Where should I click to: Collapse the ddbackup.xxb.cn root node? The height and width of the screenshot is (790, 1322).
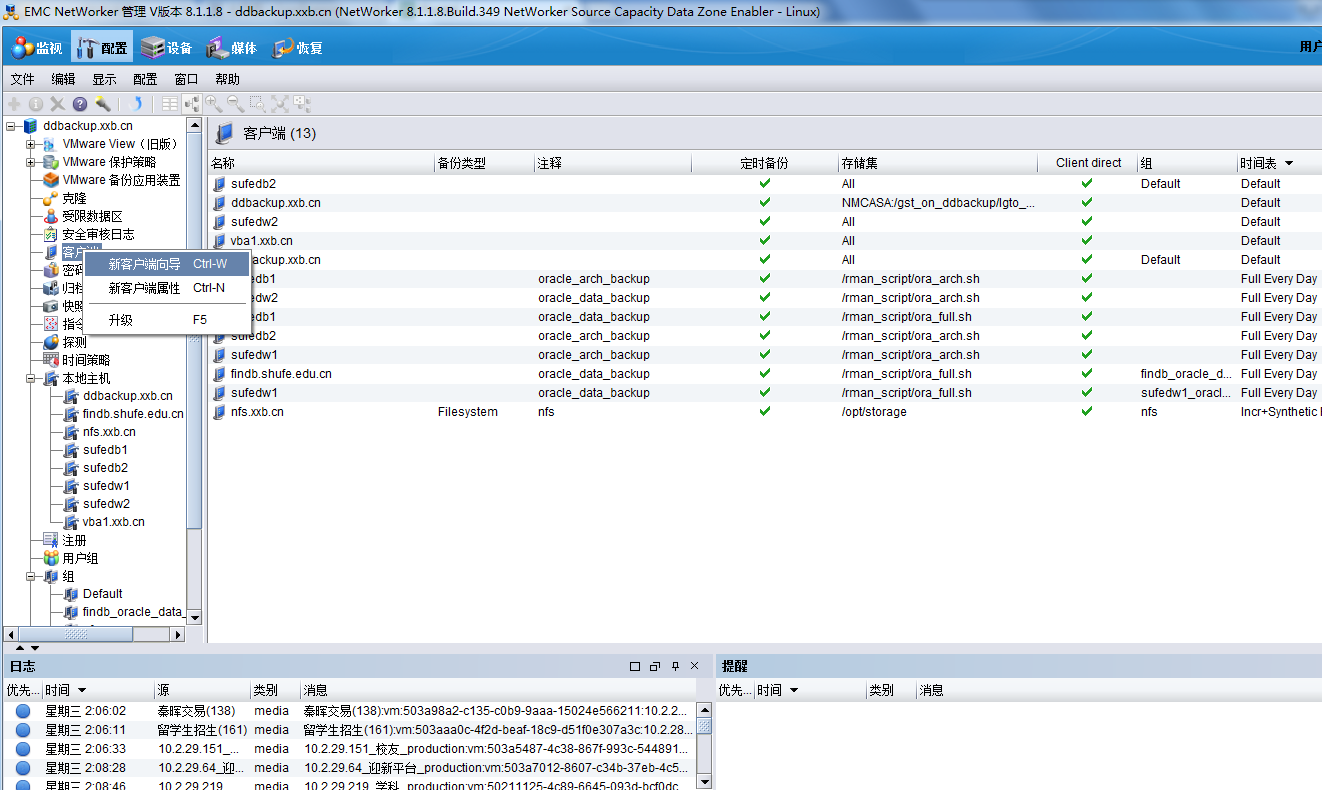(x=11, y=126)
